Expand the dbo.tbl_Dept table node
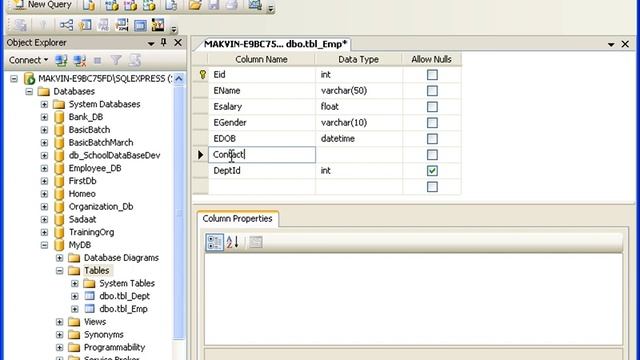 coord(75,296)
